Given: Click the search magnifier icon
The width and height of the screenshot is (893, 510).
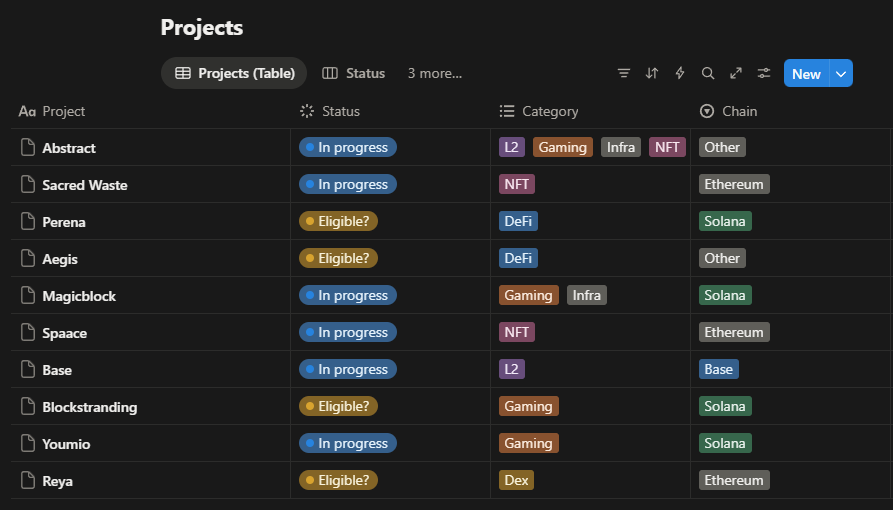Looking at the screenshot, I should [x=708, y=73].
